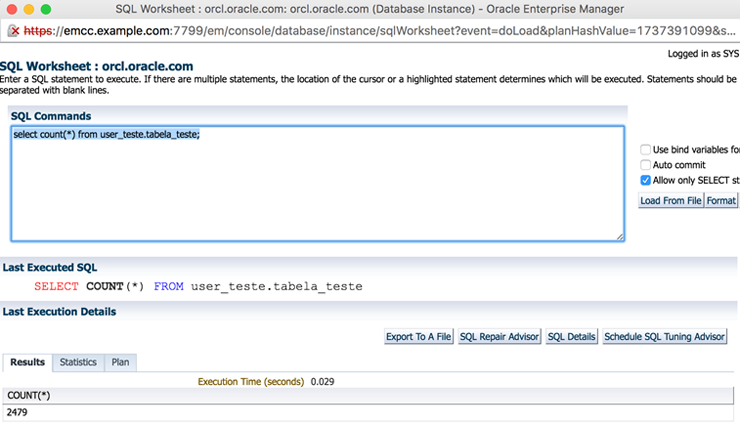Screen dimensions: 740x425
Task: Open the Plan tab
Action: [x=120, y=362]
